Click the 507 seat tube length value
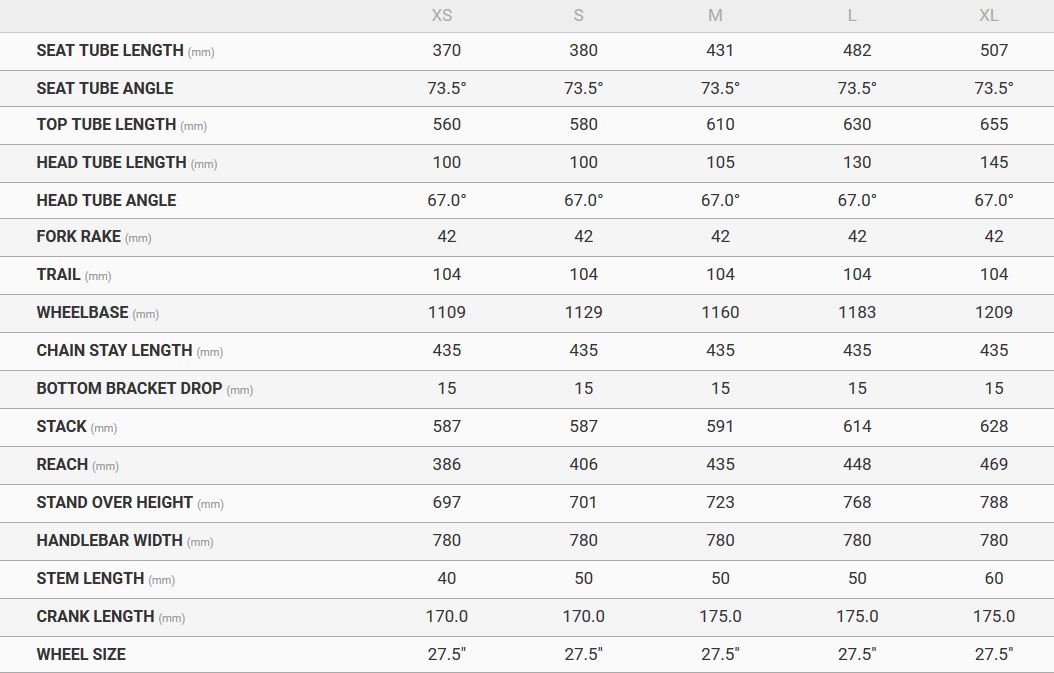Image resolution: width=1054 pixels, height=673 pixels. pyautogui.click(x=994, y=50)
